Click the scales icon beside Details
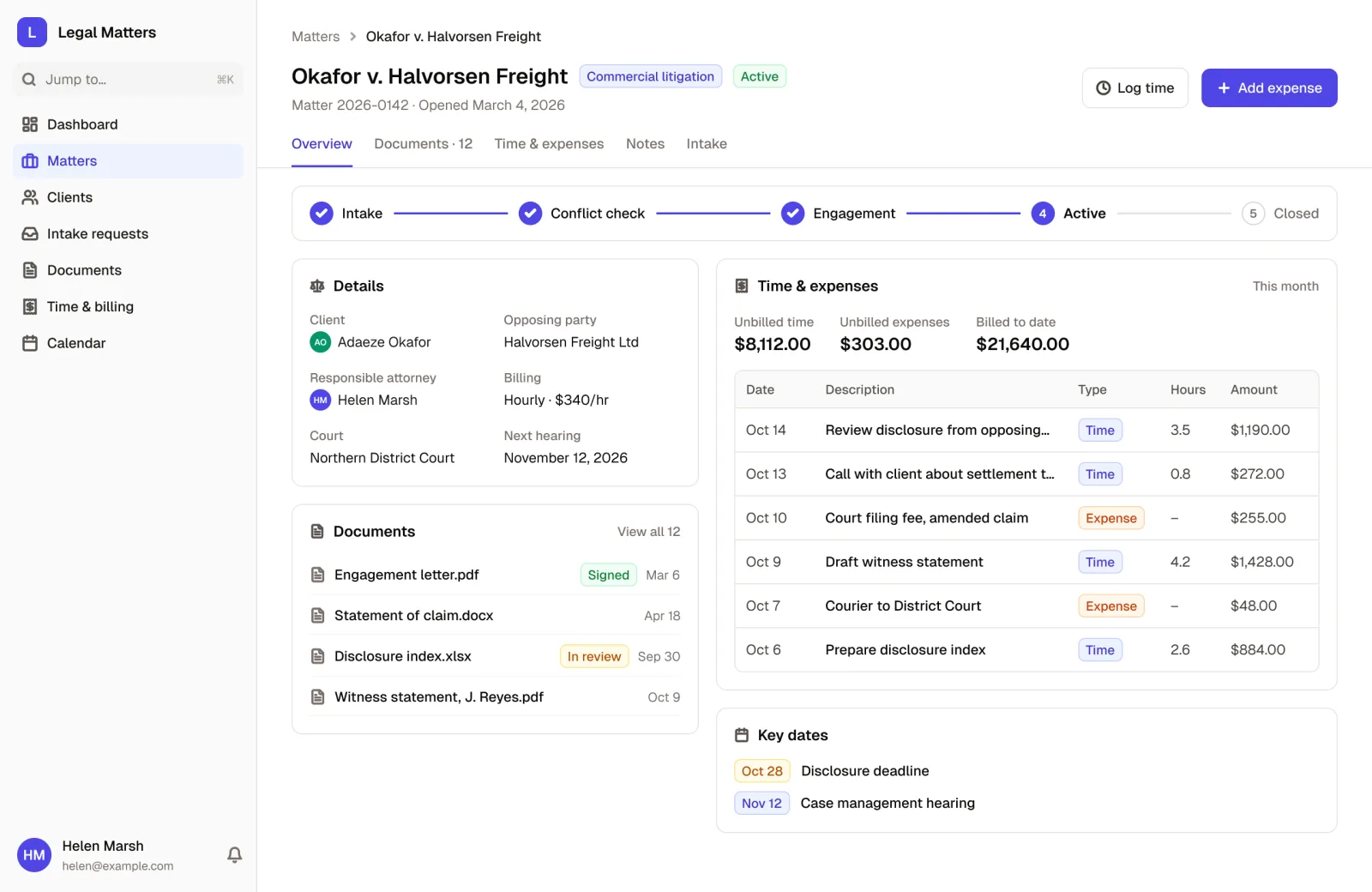Viewport: 1372px width, 892px height. [x=317, y=286]
